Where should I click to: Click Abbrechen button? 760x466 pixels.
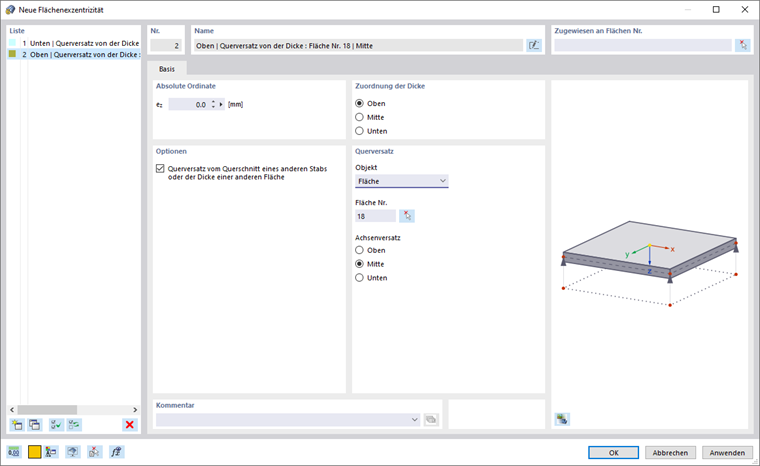tap(670, 452)
